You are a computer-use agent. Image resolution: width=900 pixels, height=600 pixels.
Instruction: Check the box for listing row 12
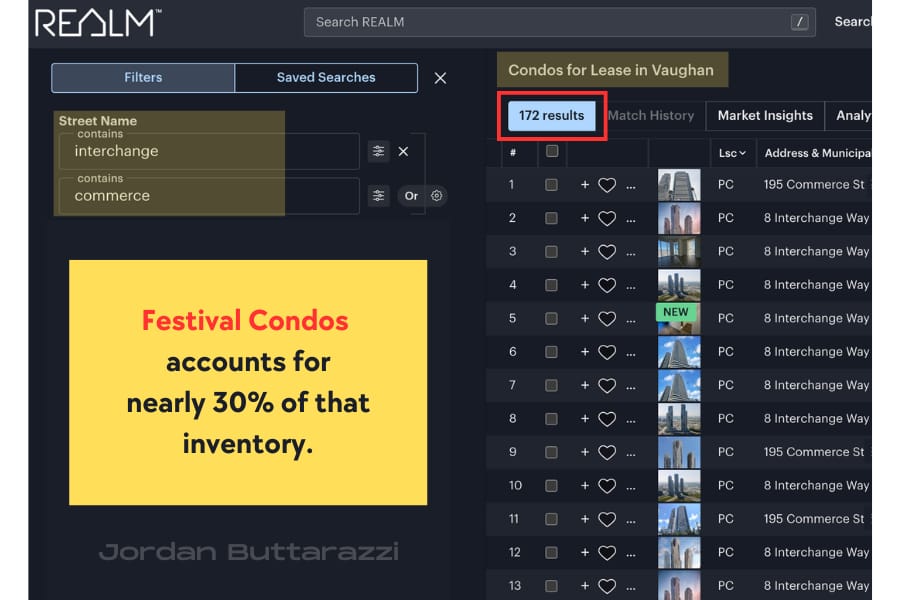[551, 552]
